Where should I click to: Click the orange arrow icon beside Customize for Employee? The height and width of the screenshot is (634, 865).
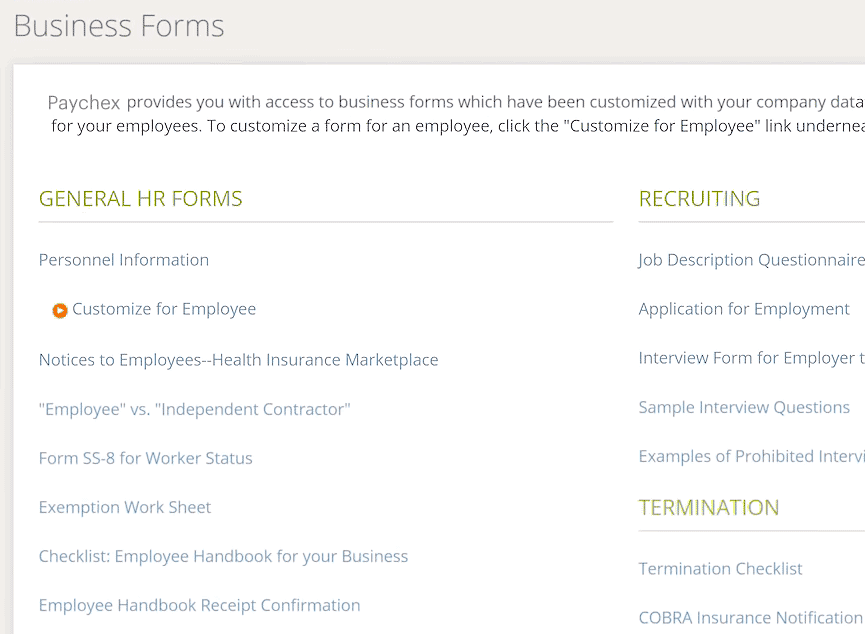click(60, 311)
